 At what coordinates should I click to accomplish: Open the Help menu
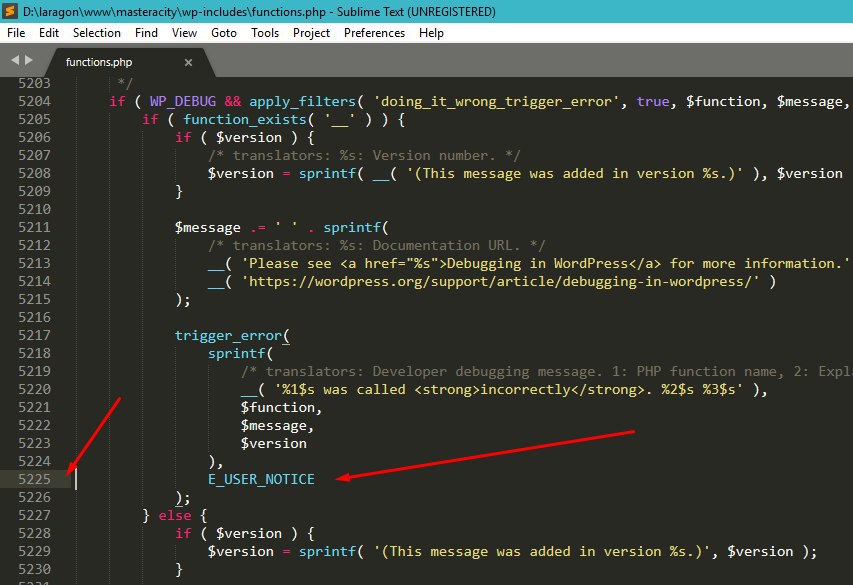tap(431, 33)
